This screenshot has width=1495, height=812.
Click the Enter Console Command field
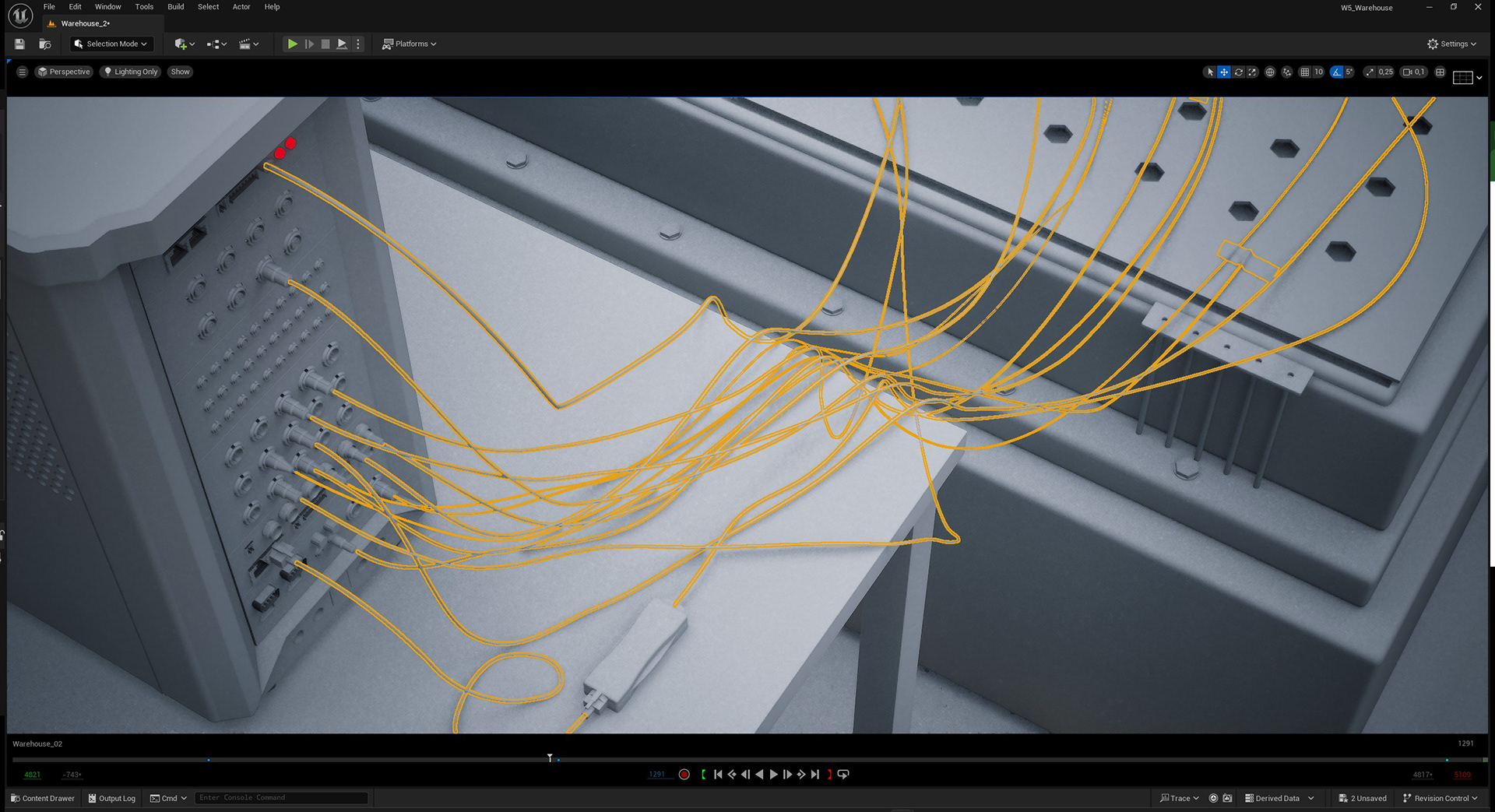[281, 798]
